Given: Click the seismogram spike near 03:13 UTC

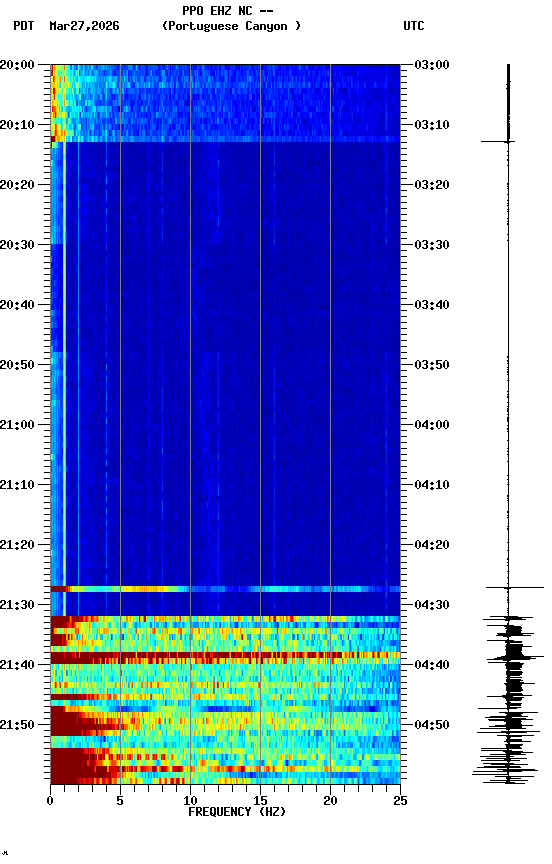Looking at the screenshot, I should tap(498, 142).
